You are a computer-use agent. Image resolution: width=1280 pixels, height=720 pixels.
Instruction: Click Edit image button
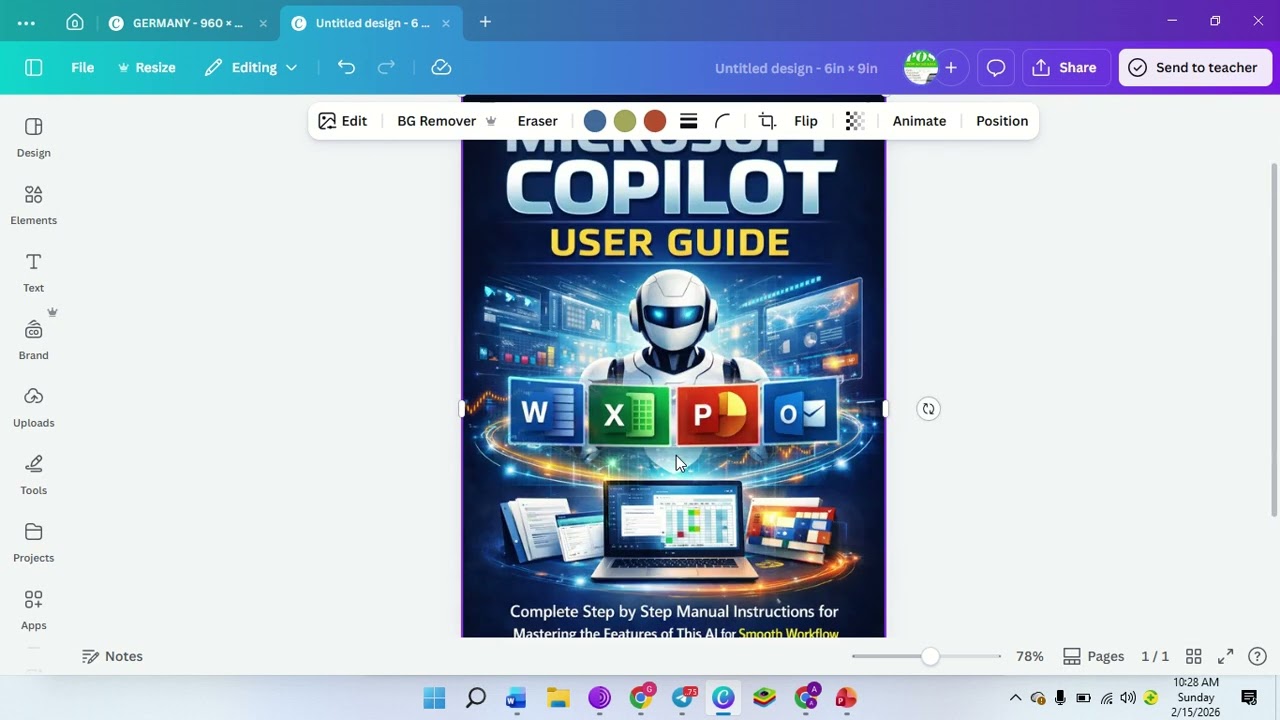(343, 121)
